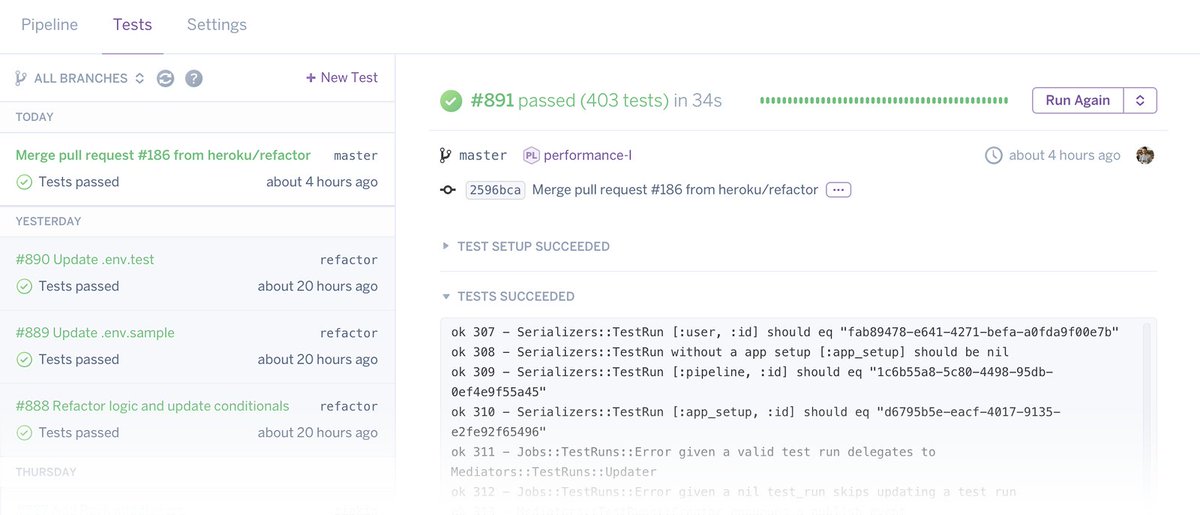Viewport: 1200px width, 515px height.
Task: Open test run #889 Update .env.sample
Action: tap(197, 346)
